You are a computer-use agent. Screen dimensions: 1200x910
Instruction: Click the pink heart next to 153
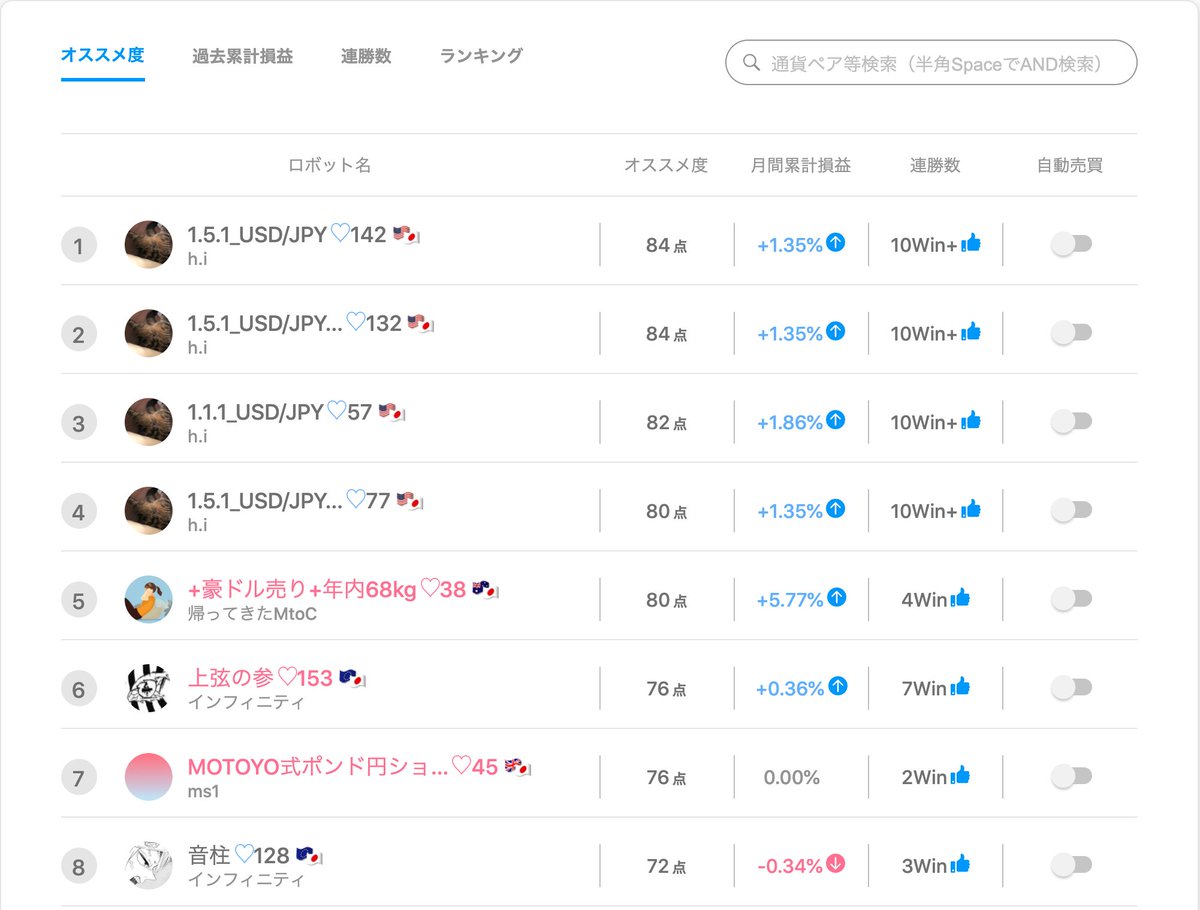point(287,677)
